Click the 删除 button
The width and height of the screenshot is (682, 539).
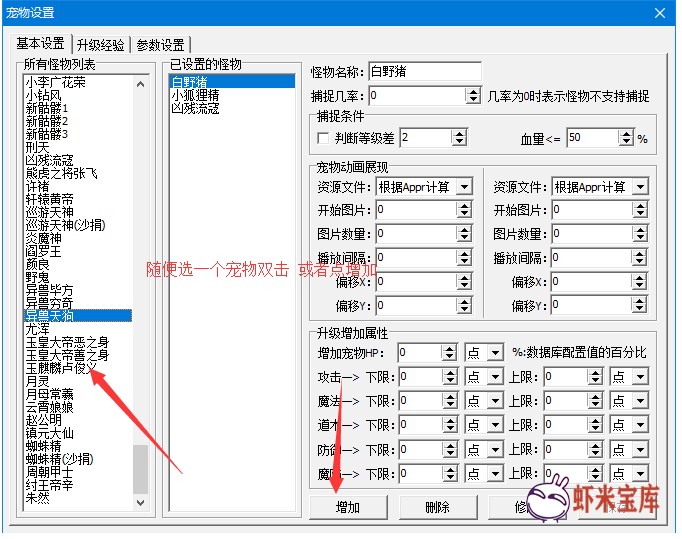point(437,507)
